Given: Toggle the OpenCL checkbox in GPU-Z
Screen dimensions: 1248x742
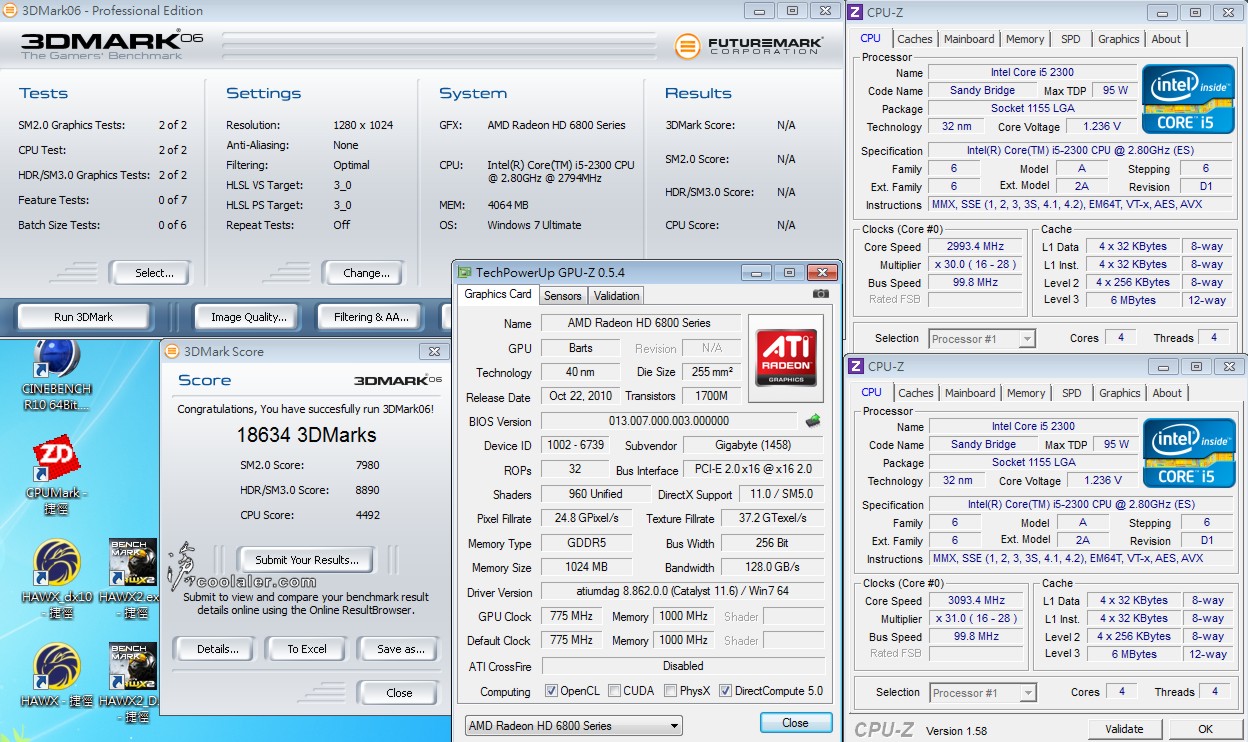Looking at the screenshot, I should (x=552, y=691).
